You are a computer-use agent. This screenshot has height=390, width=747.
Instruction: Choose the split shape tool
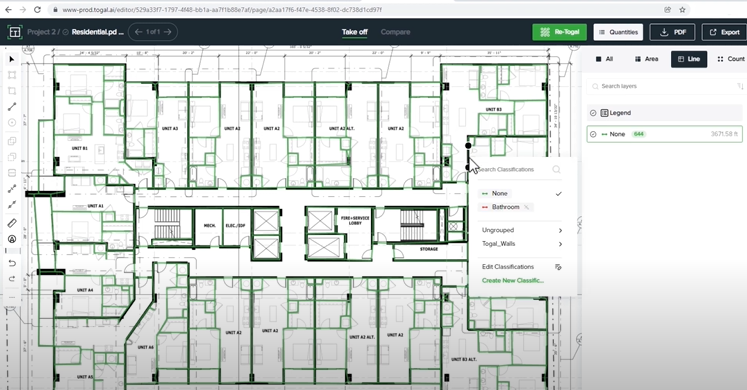click(x=12, y=172)
